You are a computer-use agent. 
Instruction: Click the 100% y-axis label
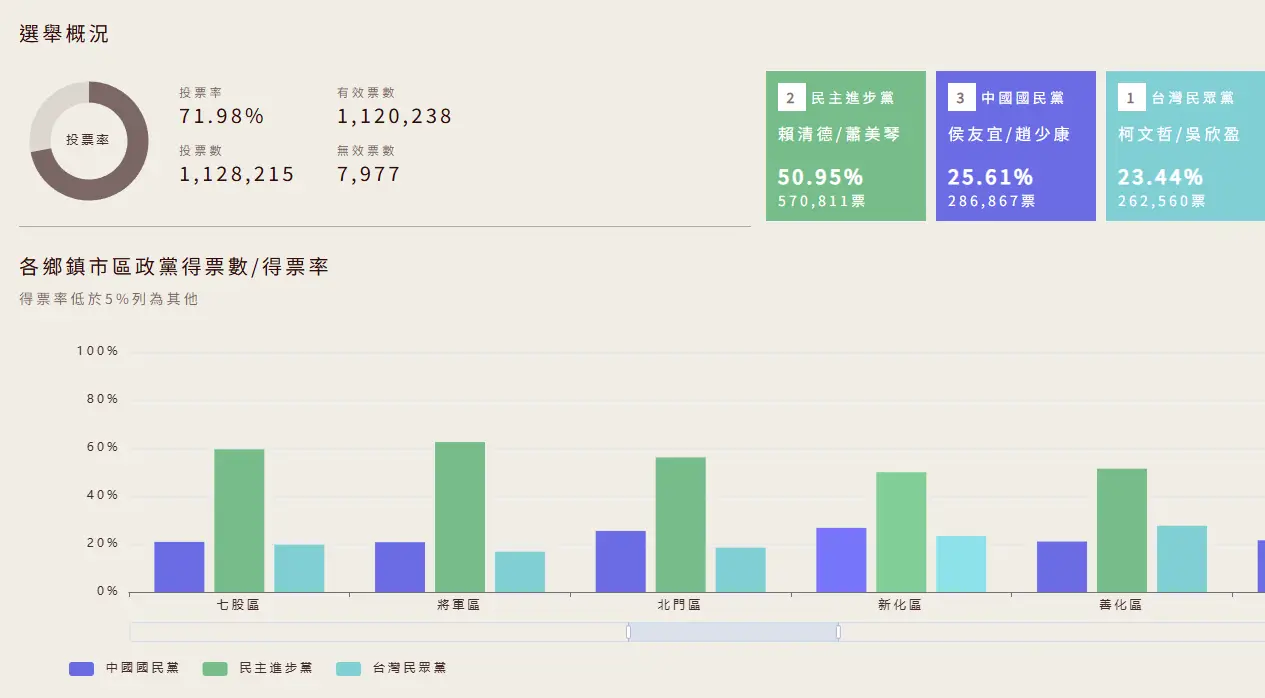[x=97, y=352]
